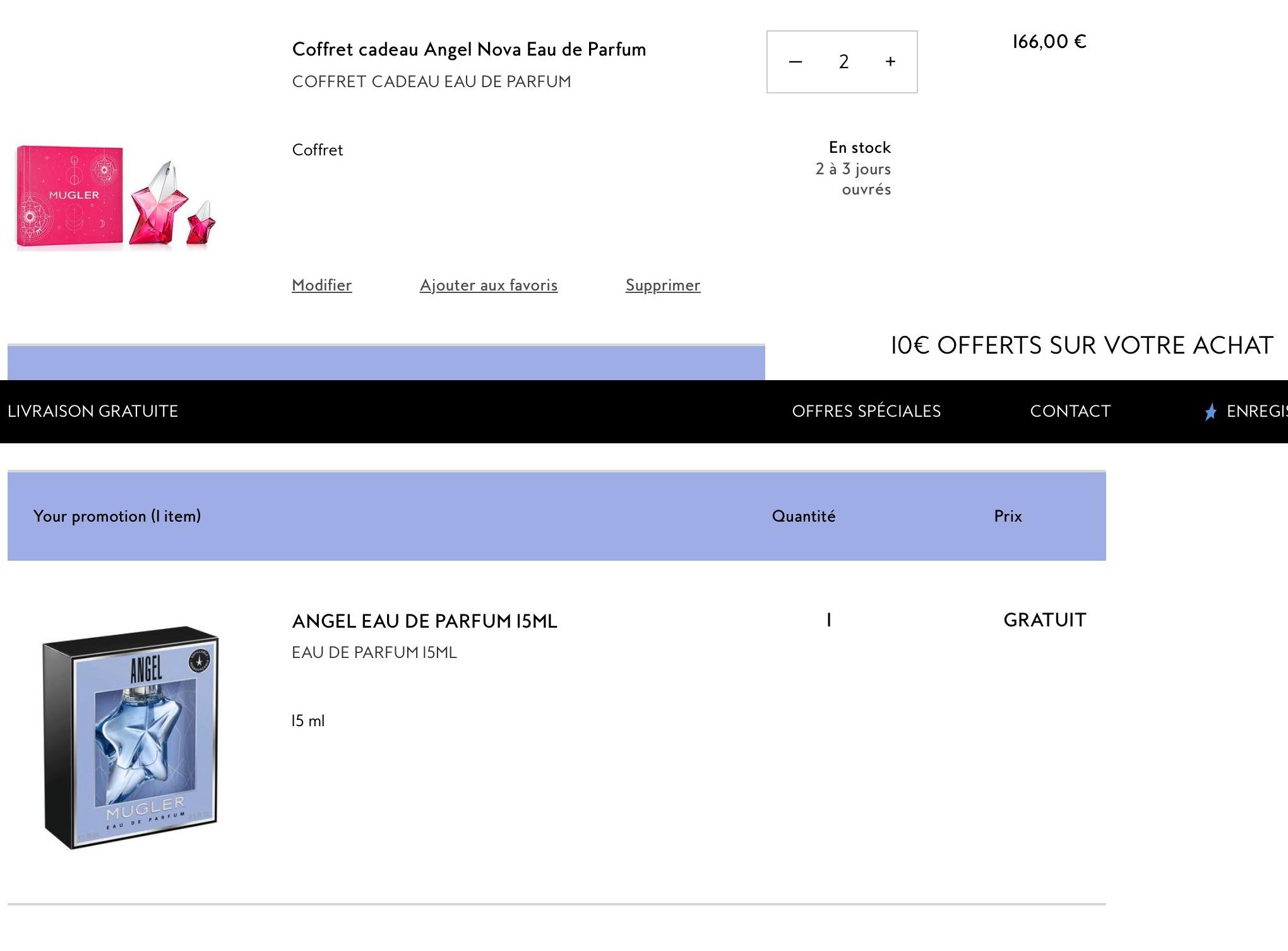Click the quantity field showing 2
Viewport: 1288px width, 951px height.
coord(844,62)
